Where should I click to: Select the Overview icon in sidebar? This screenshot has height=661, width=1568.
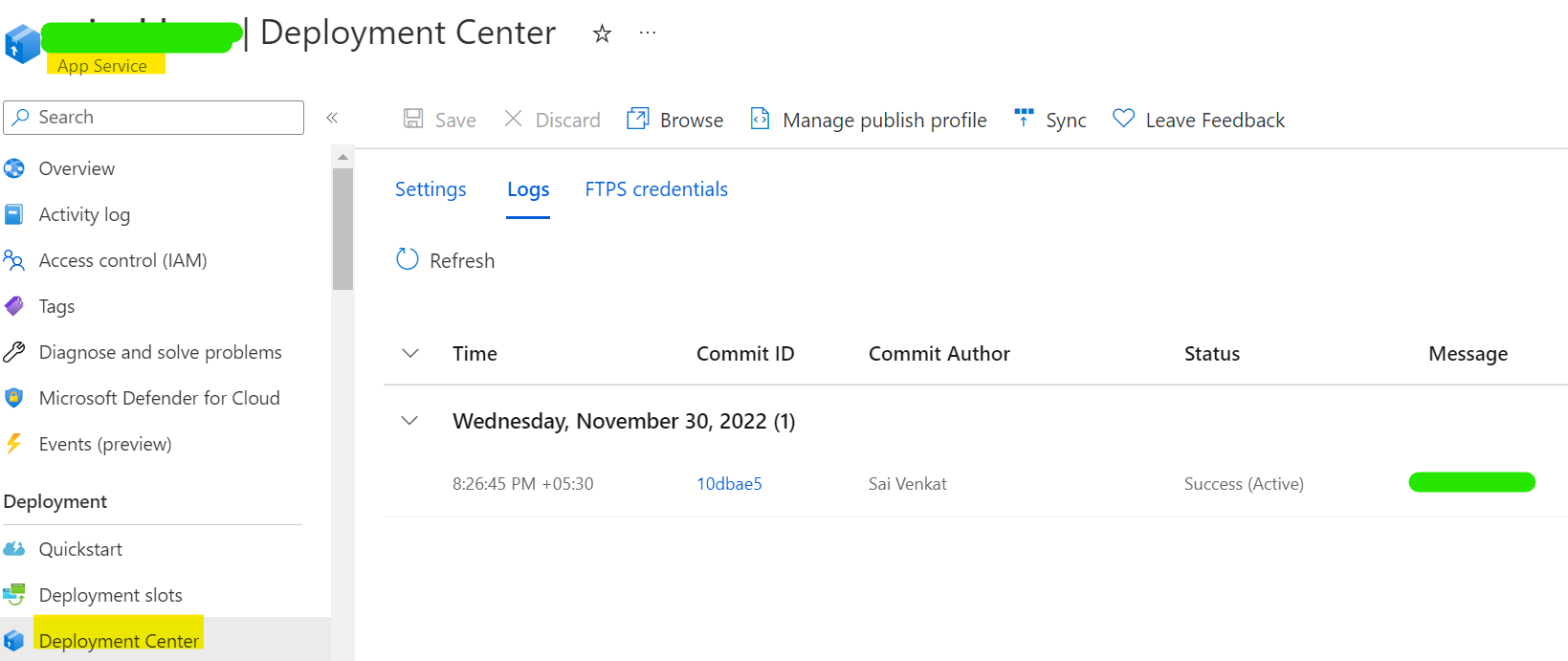[16, 167]
